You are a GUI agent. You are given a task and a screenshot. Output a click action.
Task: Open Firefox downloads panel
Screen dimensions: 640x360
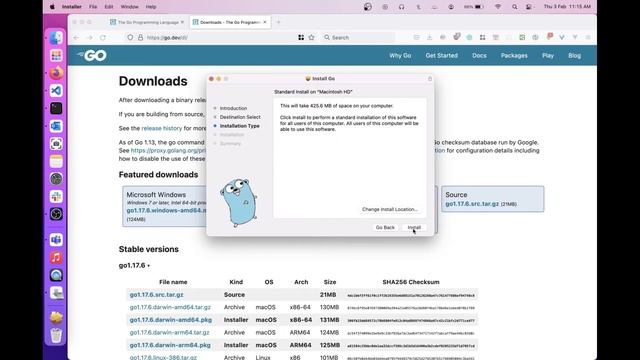(x=429, y=38)
